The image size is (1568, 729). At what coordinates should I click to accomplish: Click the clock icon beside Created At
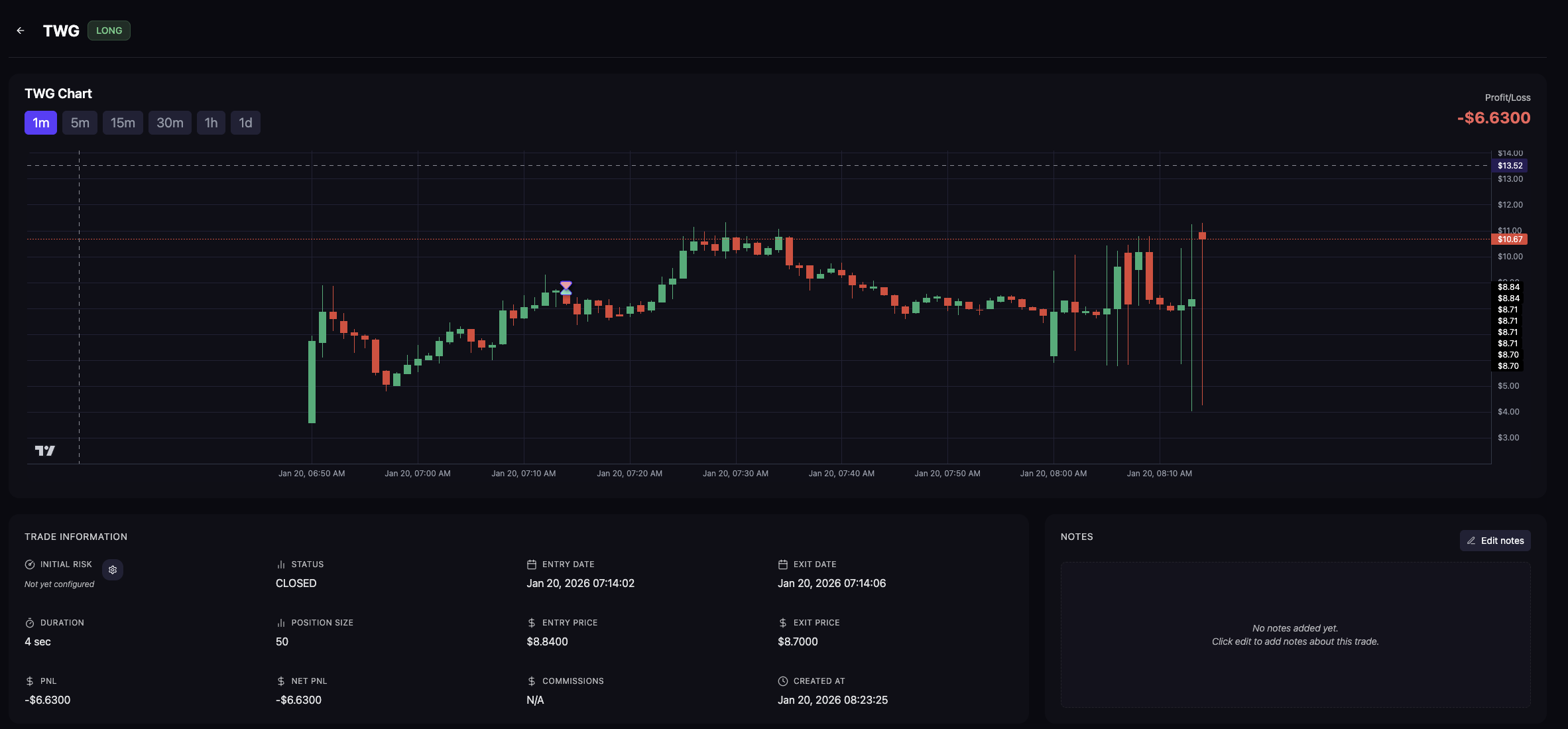(782, 681)
